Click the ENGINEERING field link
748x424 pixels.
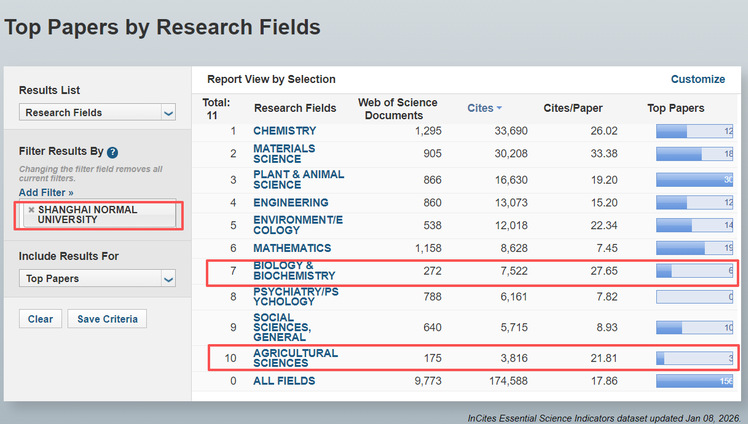[x=292, y=203]
